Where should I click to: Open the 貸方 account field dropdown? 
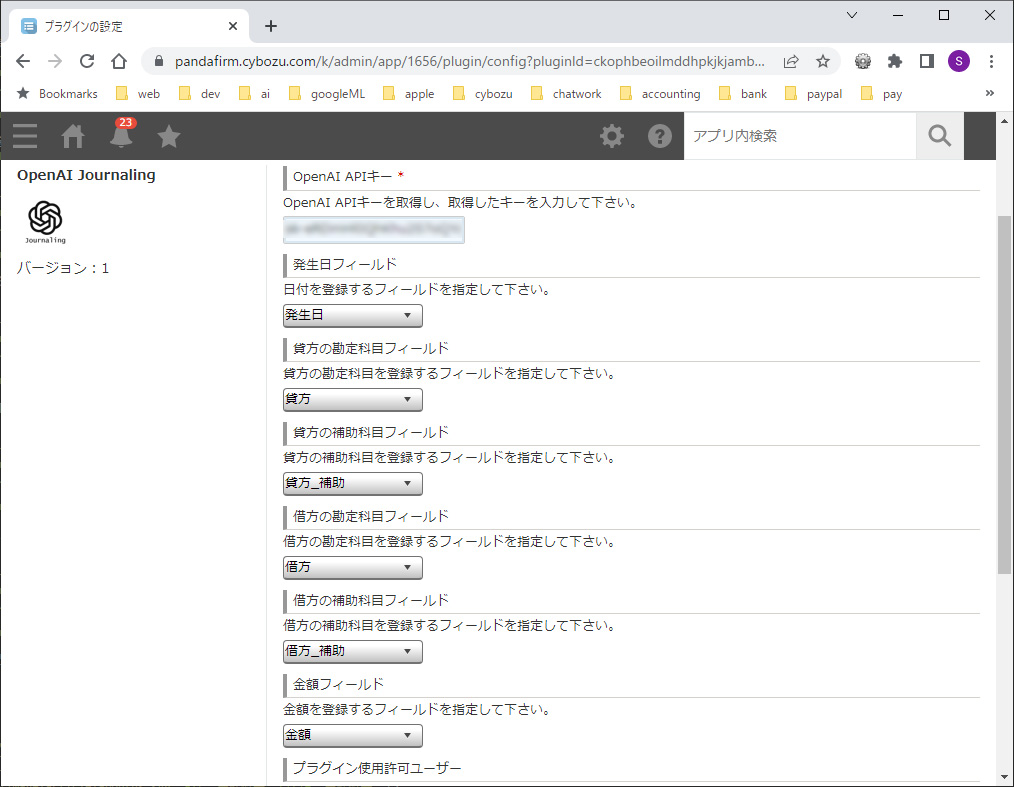pos(353,400)
